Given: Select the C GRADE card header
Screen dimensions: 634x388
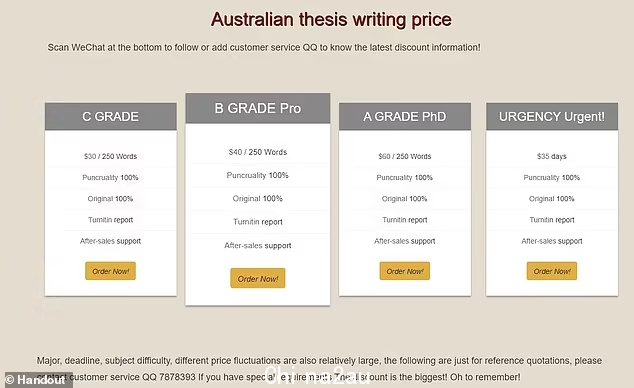Looking at the screenshot, I should (x=110, y=116).
